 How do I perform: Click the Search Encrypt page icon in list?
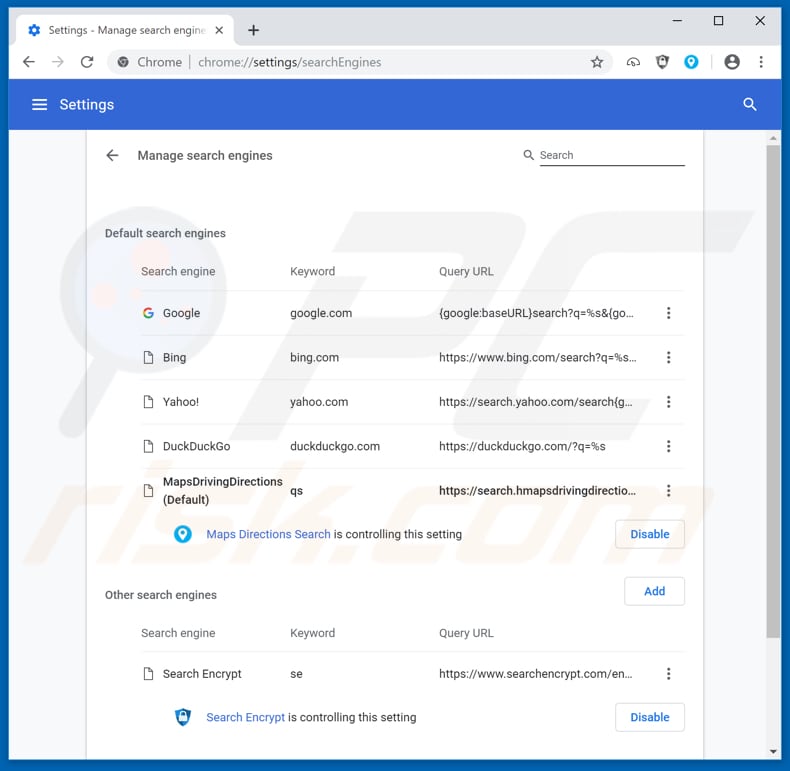click(x=148, y=674)
